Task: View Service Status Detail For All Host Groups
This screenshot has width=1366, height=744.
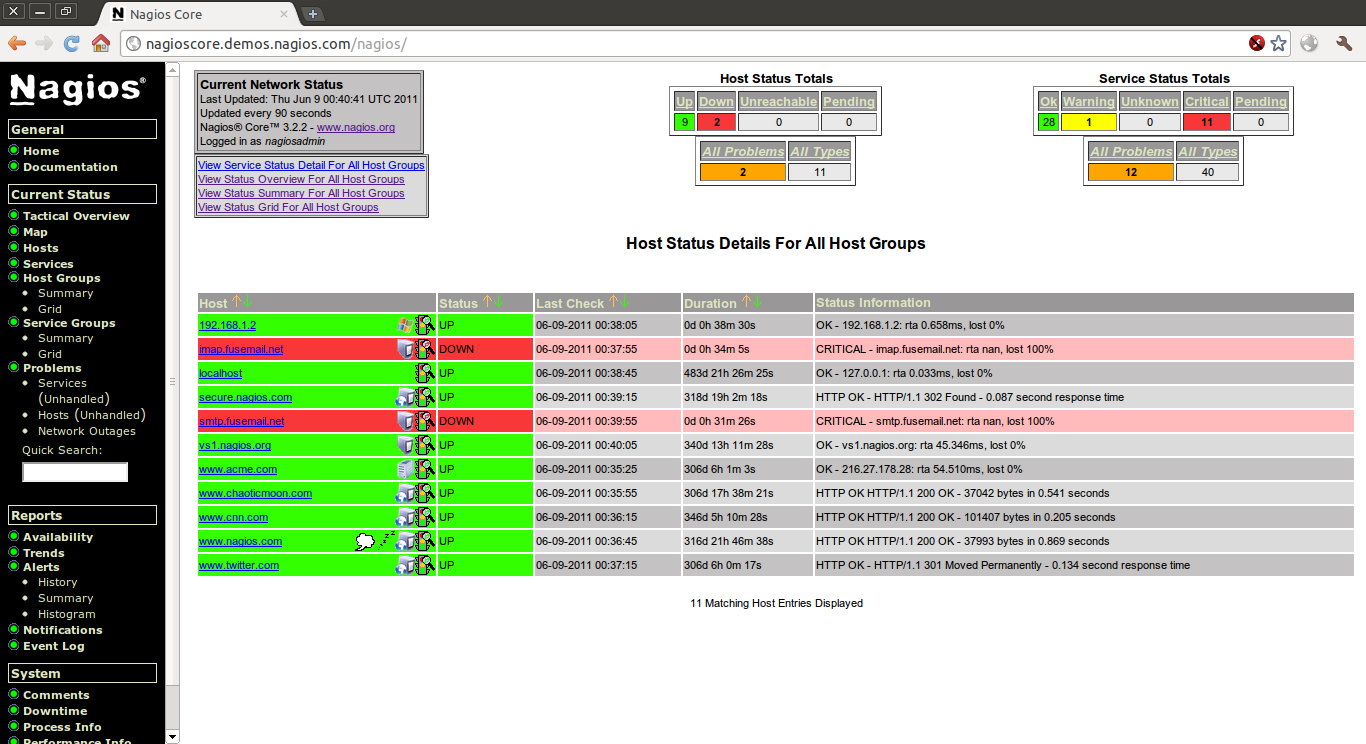Action: tap(311, 165)
